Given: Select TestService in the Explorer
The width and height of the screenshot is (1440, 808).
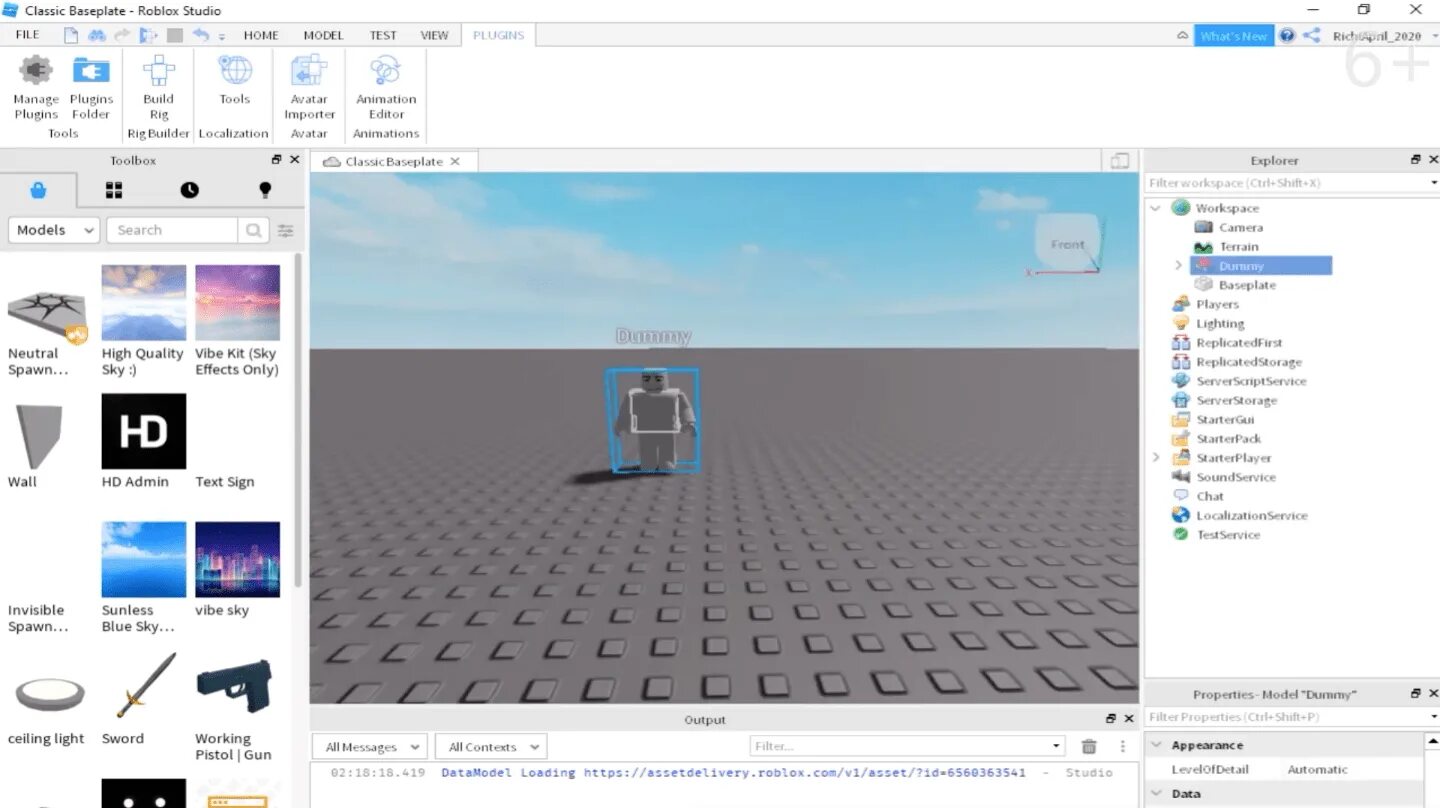Looking at the screenshot, I should [x=1228, y=535].
